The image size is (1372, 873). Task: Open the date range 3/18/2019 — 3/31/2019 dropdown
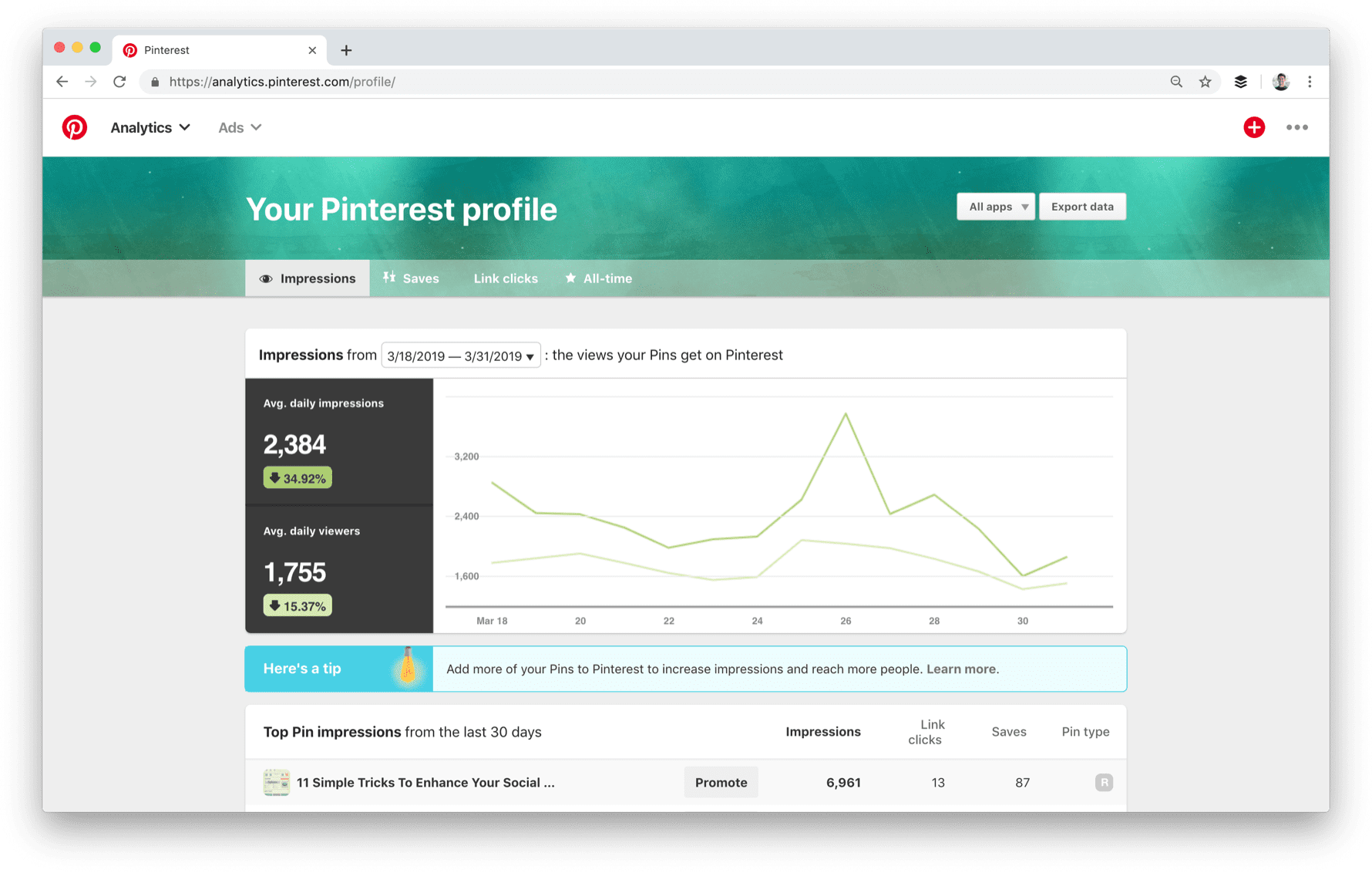[x=461, y=356]
